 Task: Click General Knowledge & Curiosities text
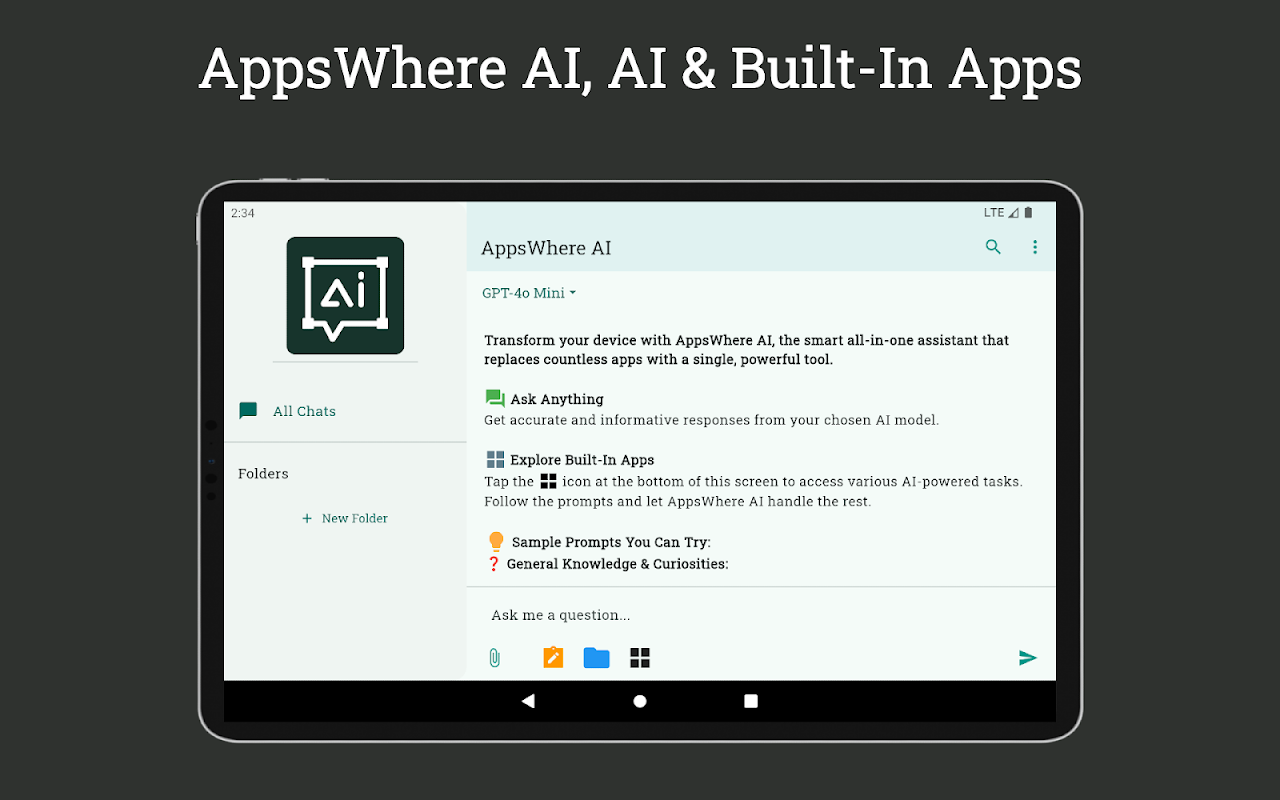tap(617, 564)
